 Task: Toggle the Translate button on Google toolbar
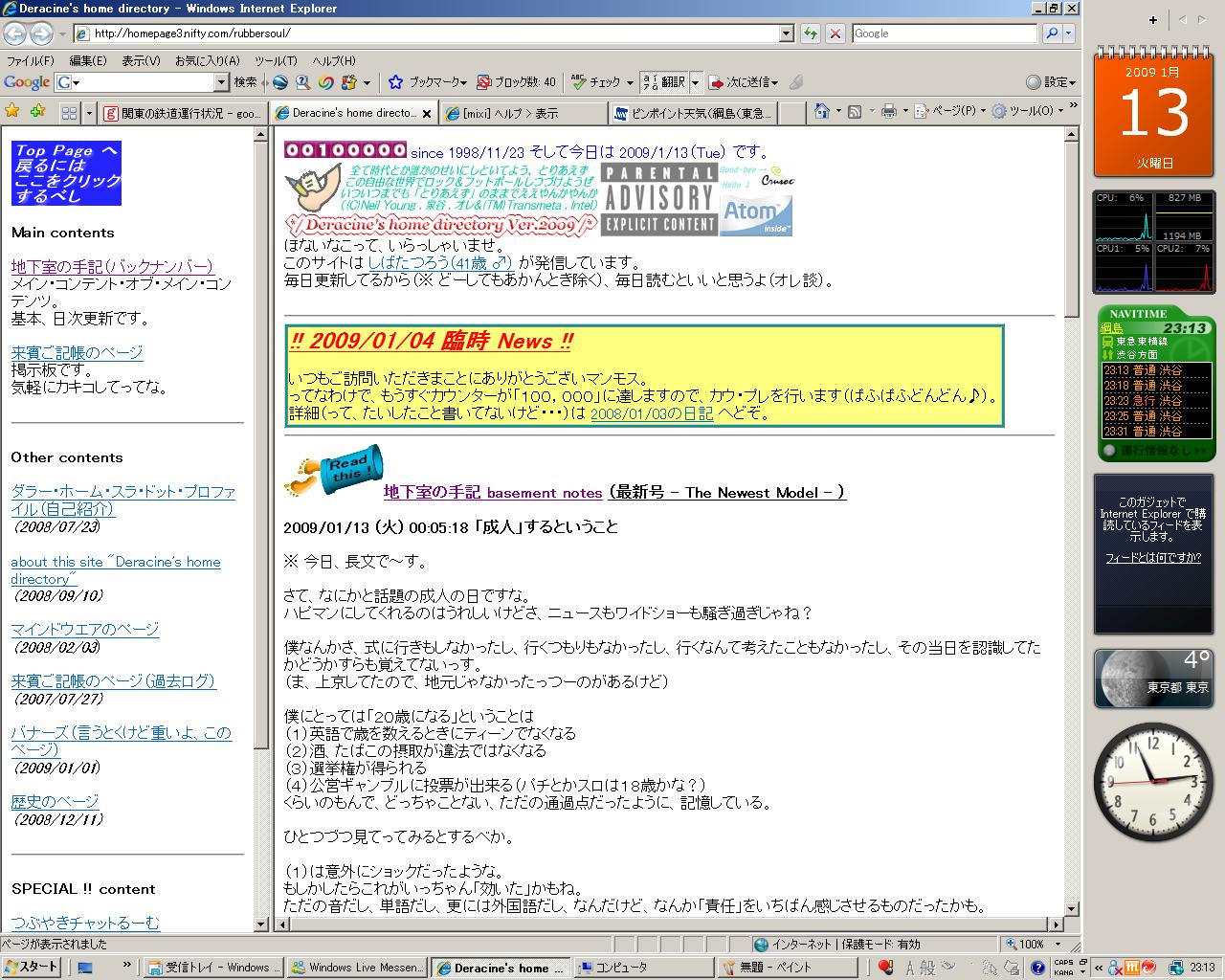tap(663, 82)
